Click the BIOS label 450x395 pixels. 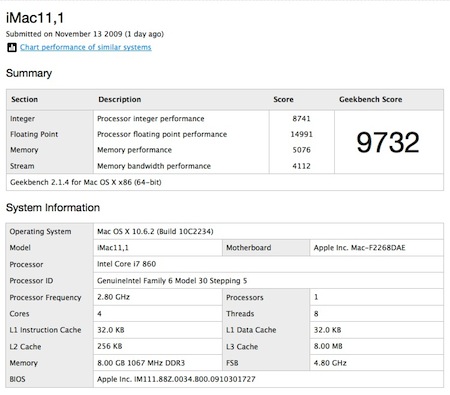pos(17,379)
